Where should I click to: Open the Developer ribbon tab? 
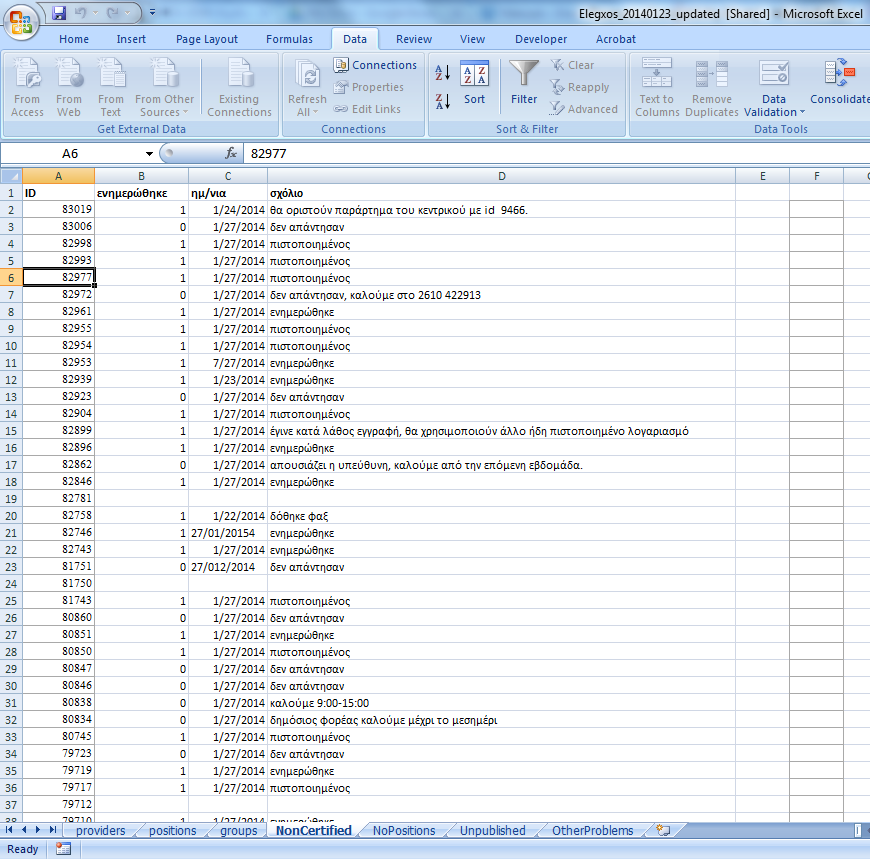541,39
